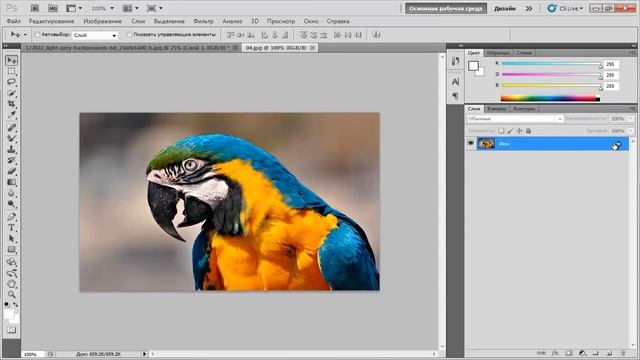Switch to the Дизайн workspace
The width and height of the screenshot is (640, 360).
[505, 8]
